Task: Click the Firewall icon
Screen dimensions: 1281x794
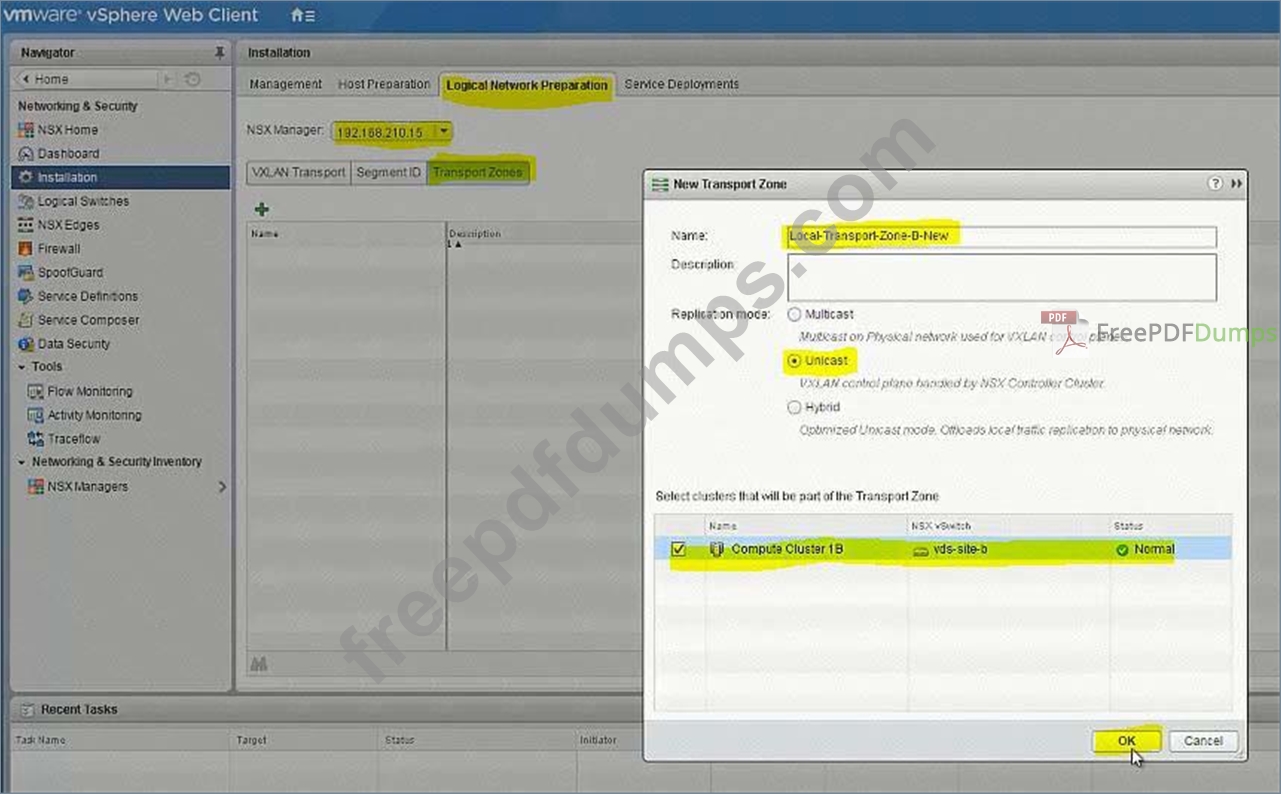Action: (26, 248)
